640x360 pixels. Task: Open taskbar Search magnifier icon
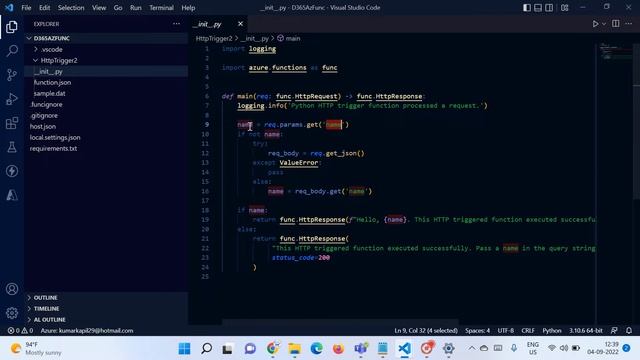pyautogui.click(x=207, y=348)
